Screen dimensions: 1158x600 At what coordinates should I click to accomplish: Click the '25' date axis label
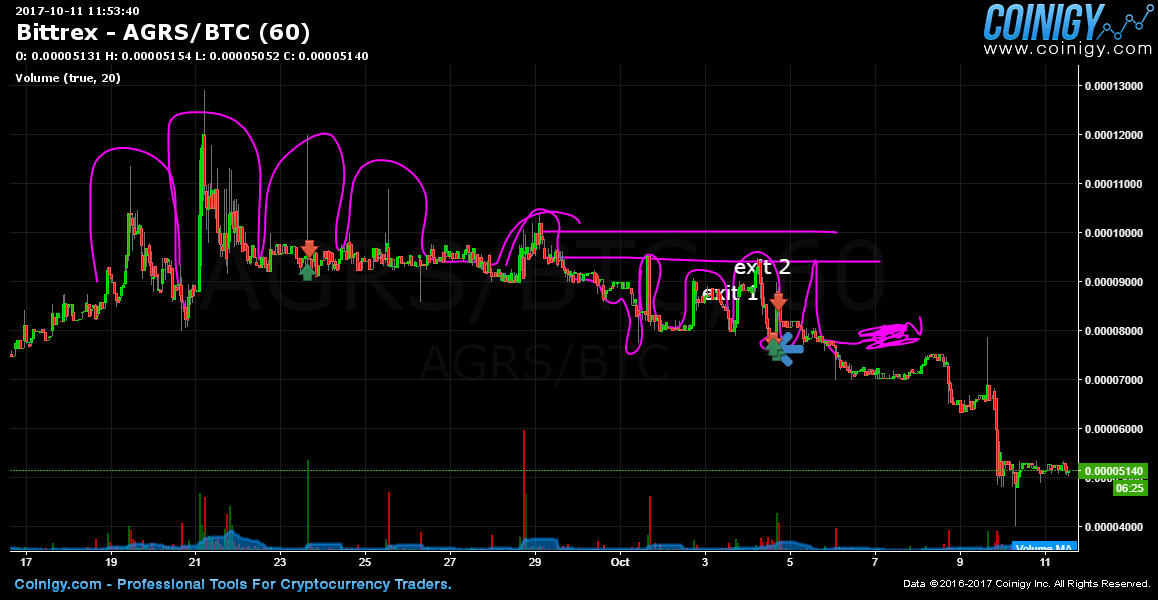365,562
